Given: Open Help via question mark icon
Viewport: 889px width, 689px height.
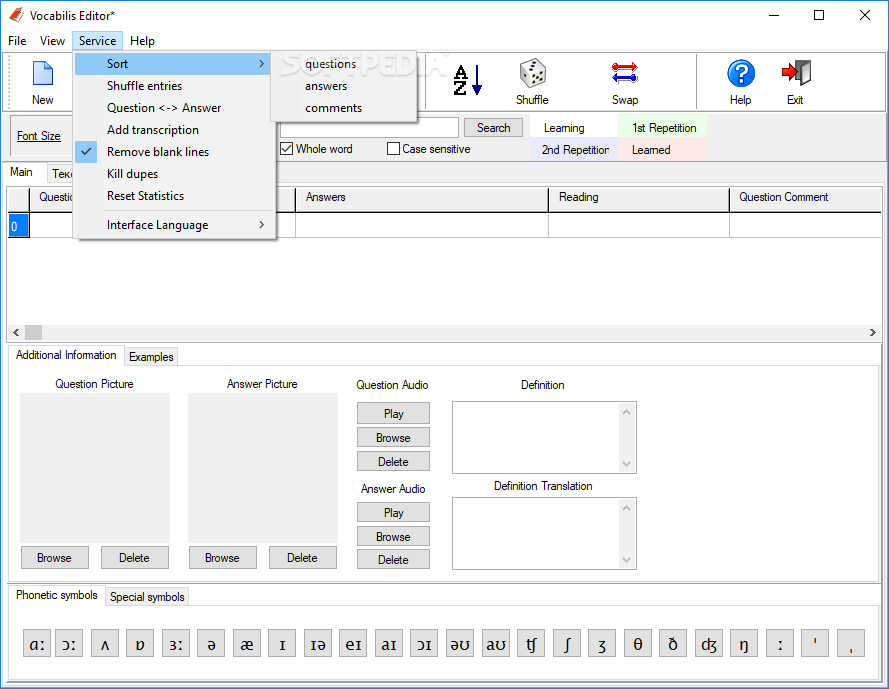Looking at the screenshot, I should point(740,74).
